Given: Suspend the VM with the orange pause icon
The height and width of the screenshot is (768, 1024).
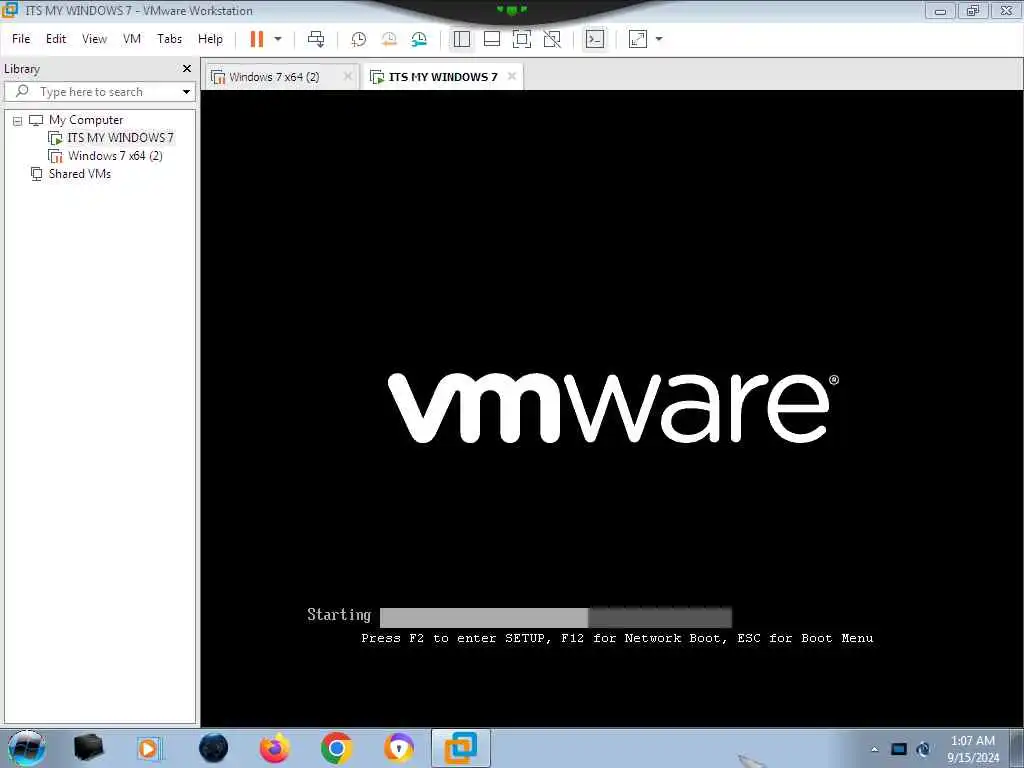Looking at the screenshot, I should pyautogui.click(x=257, y=39).
